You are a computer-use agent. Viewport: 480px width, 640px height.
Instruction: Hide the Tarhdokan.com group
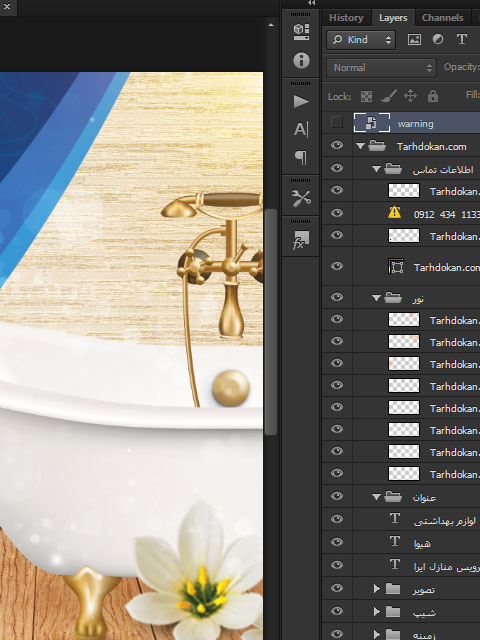coord(337,145)
